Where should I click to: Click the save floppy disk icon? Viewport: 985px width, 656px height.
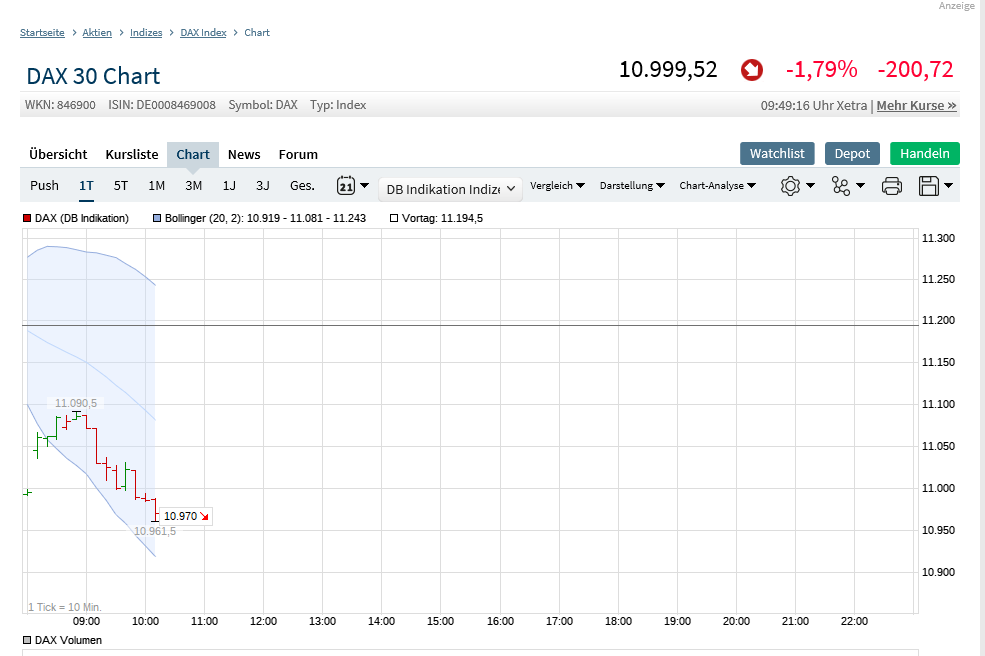pos(928,186)
